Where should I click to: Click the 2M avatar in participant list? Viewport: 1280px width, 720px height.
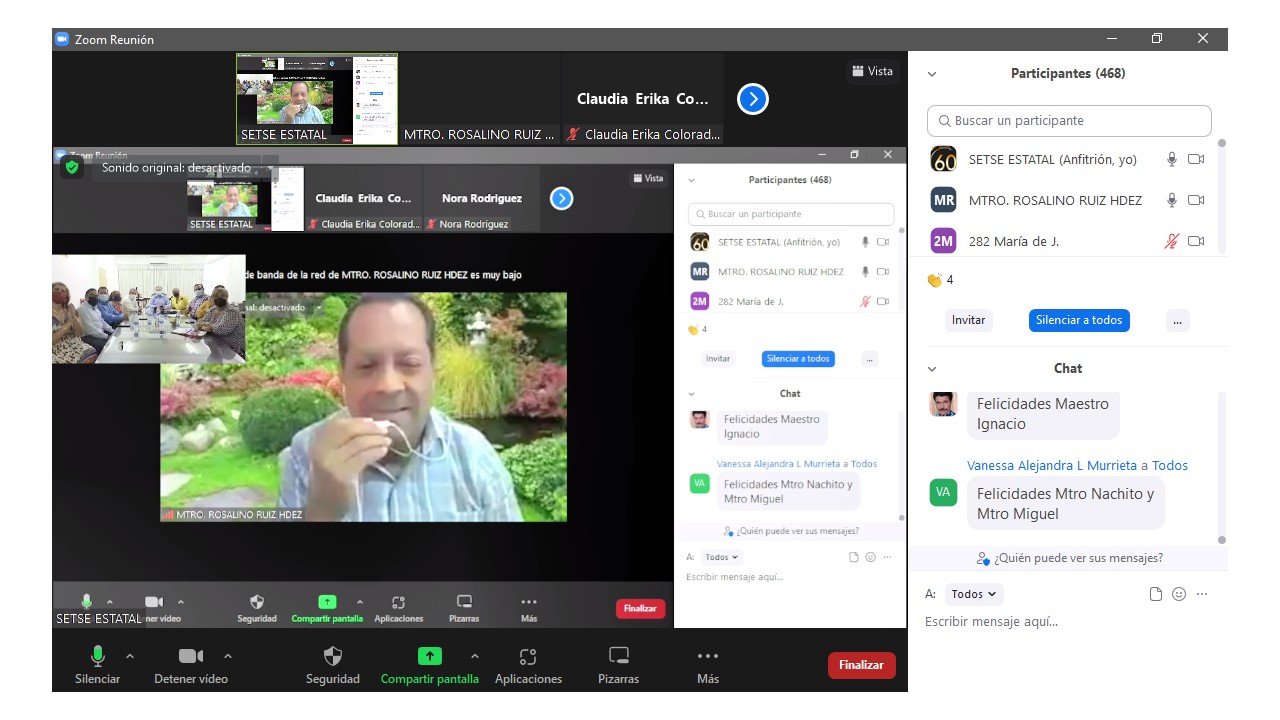click(x=944, y=241)
